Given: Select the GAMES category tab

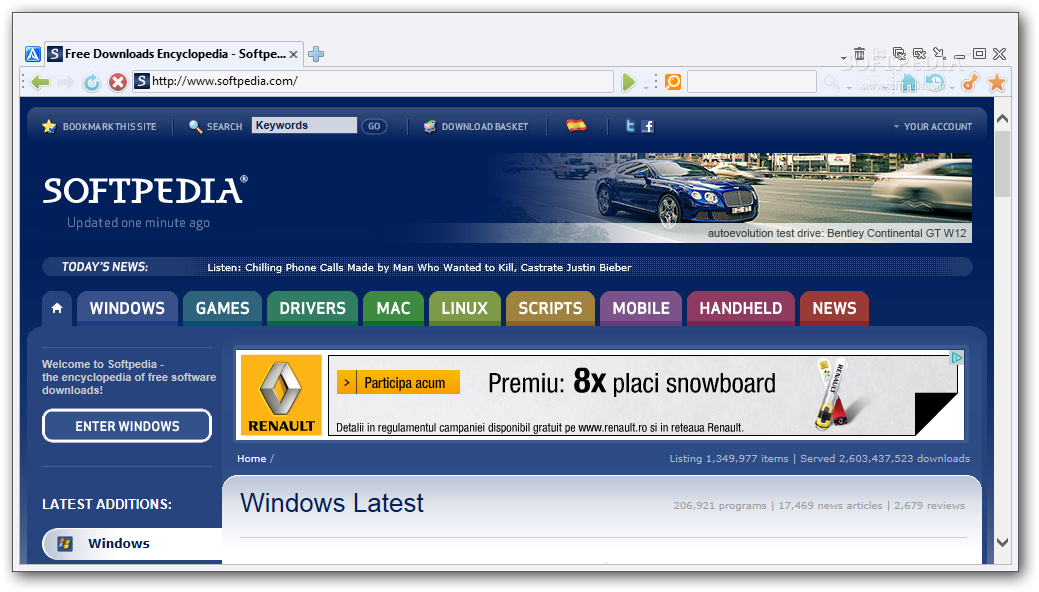Looking at the screenshot, I should pyautogui.click(x=223, y=308).
